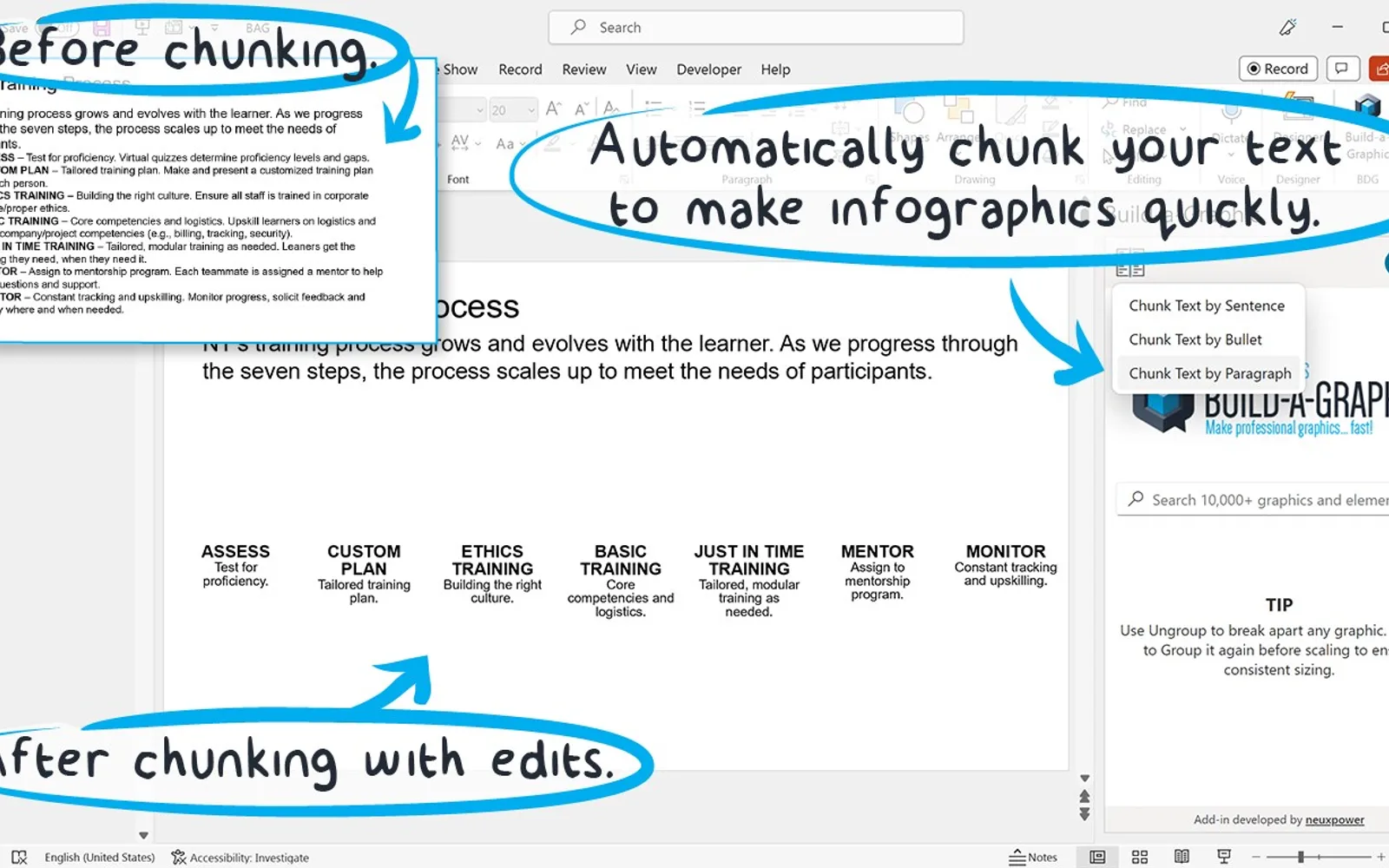The image size is (1389, 868).
Task: Click the pen ink icon in title bar
Action: [x=1287, y=28]
